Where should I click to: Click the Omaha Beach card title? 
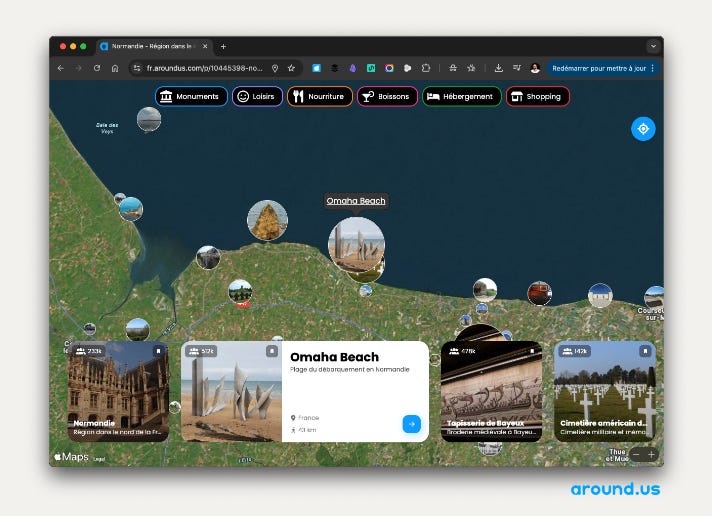click(334, 357)
